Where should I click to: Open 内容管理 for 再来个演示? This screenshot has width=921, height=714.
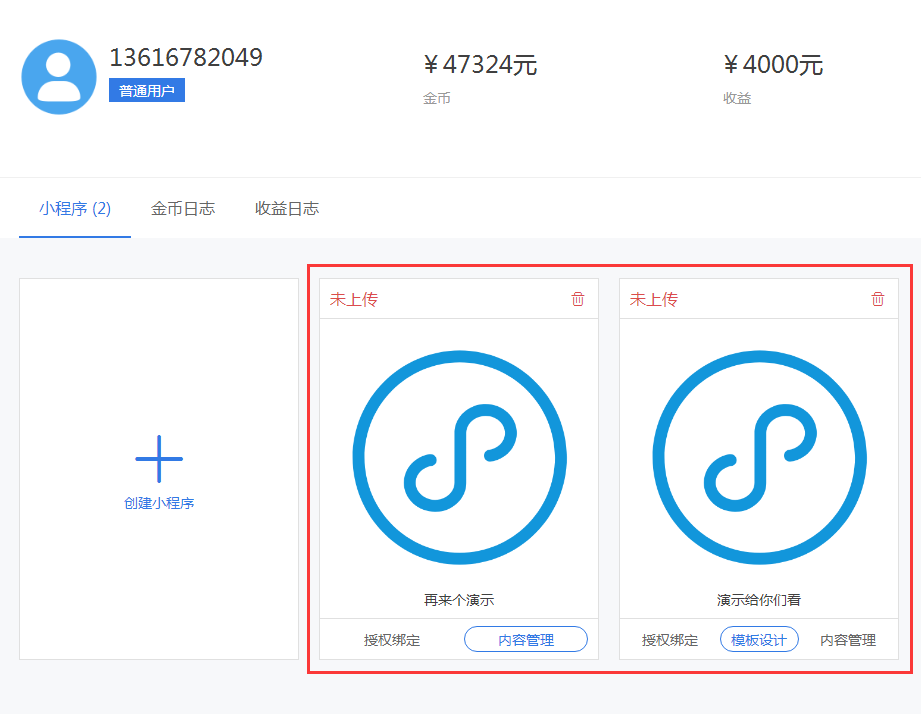526,640
